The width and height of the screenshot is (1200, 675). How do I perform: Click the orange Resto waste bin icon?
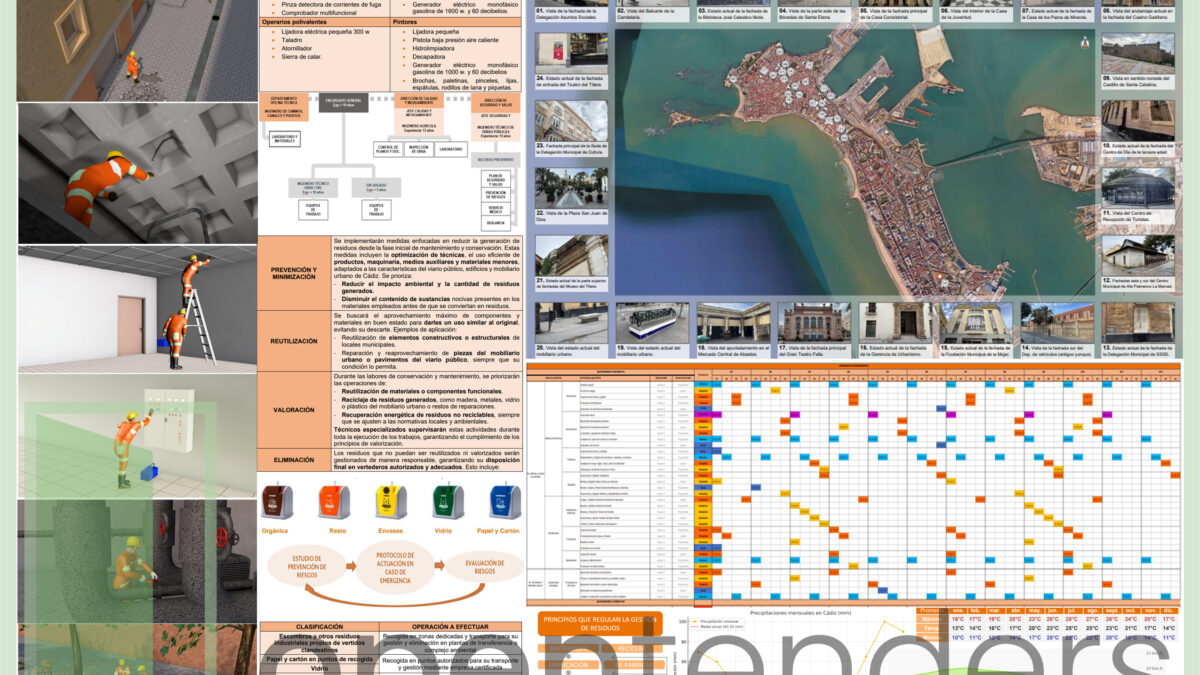tap(333, 502)
